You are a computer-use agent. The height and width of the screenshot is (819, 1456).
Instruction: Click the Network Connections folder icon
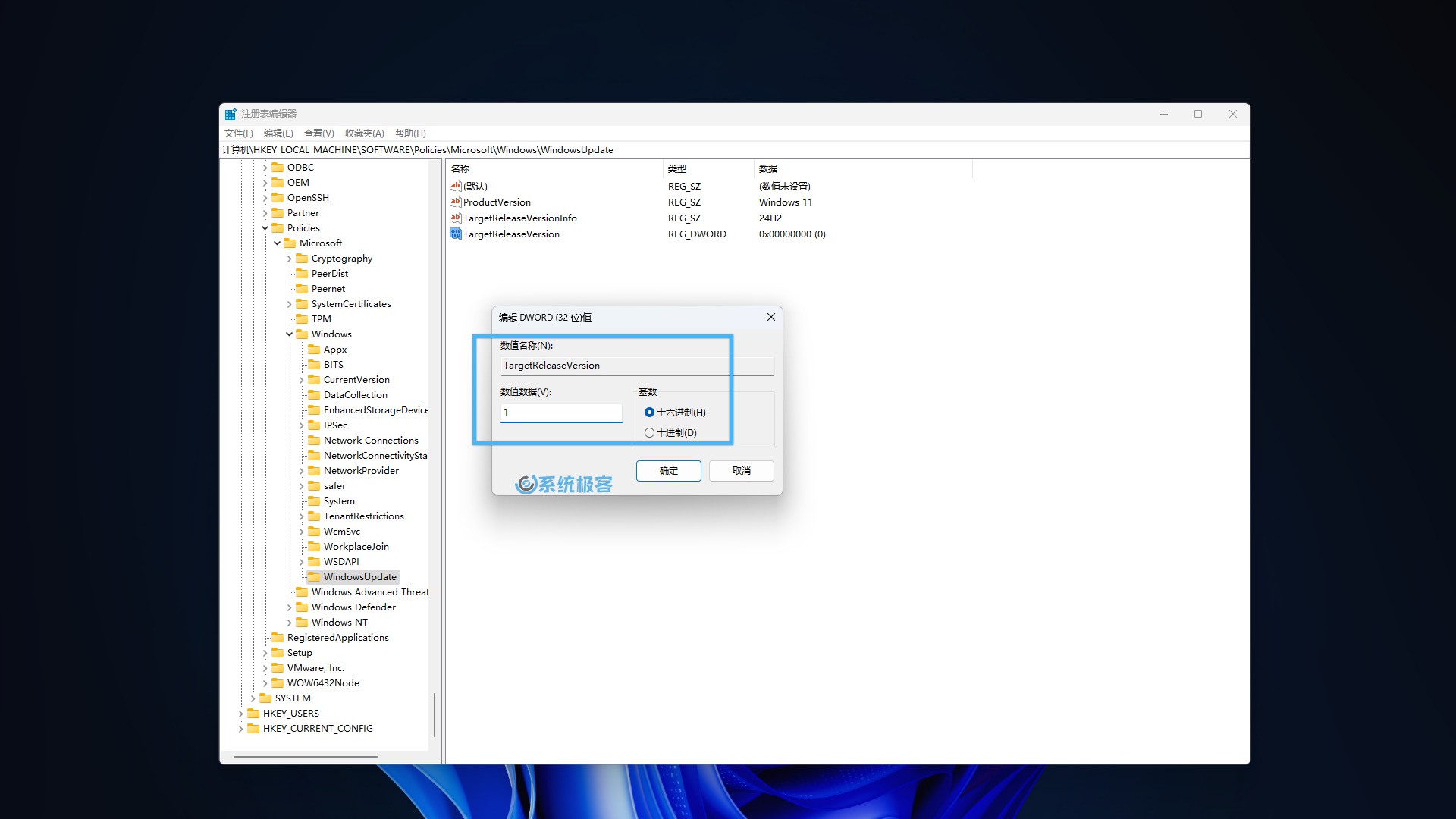click(x=314, y=441)
